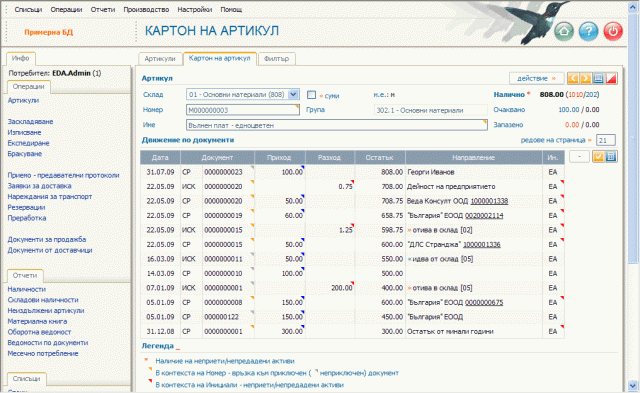Switch to the Филтър tab

point(276,59)
